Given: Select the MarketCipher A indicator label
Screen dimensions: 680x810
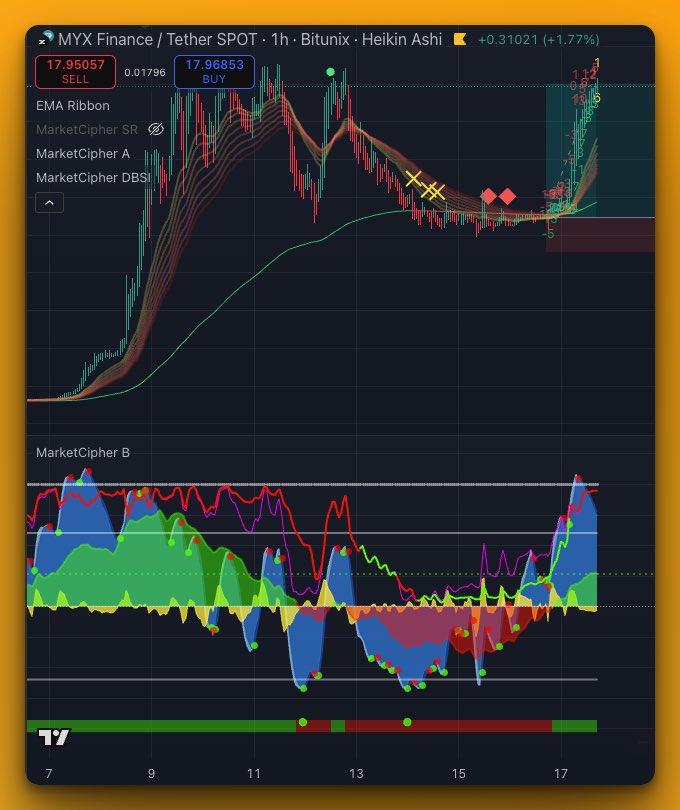Looking at the screenshot, I should (83, 153).
